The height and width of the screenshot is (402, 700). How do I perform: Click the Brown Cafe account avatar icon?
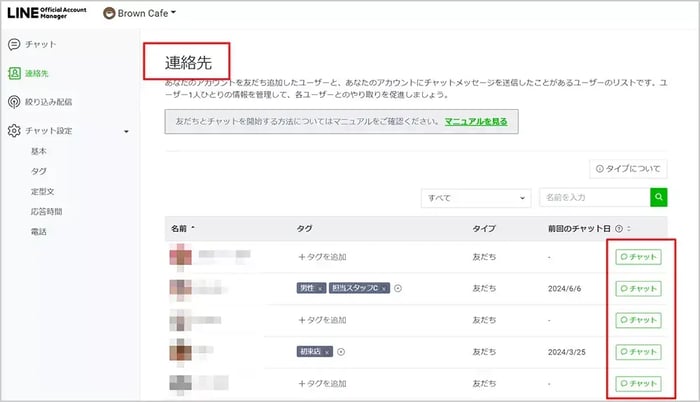point(109,13)
